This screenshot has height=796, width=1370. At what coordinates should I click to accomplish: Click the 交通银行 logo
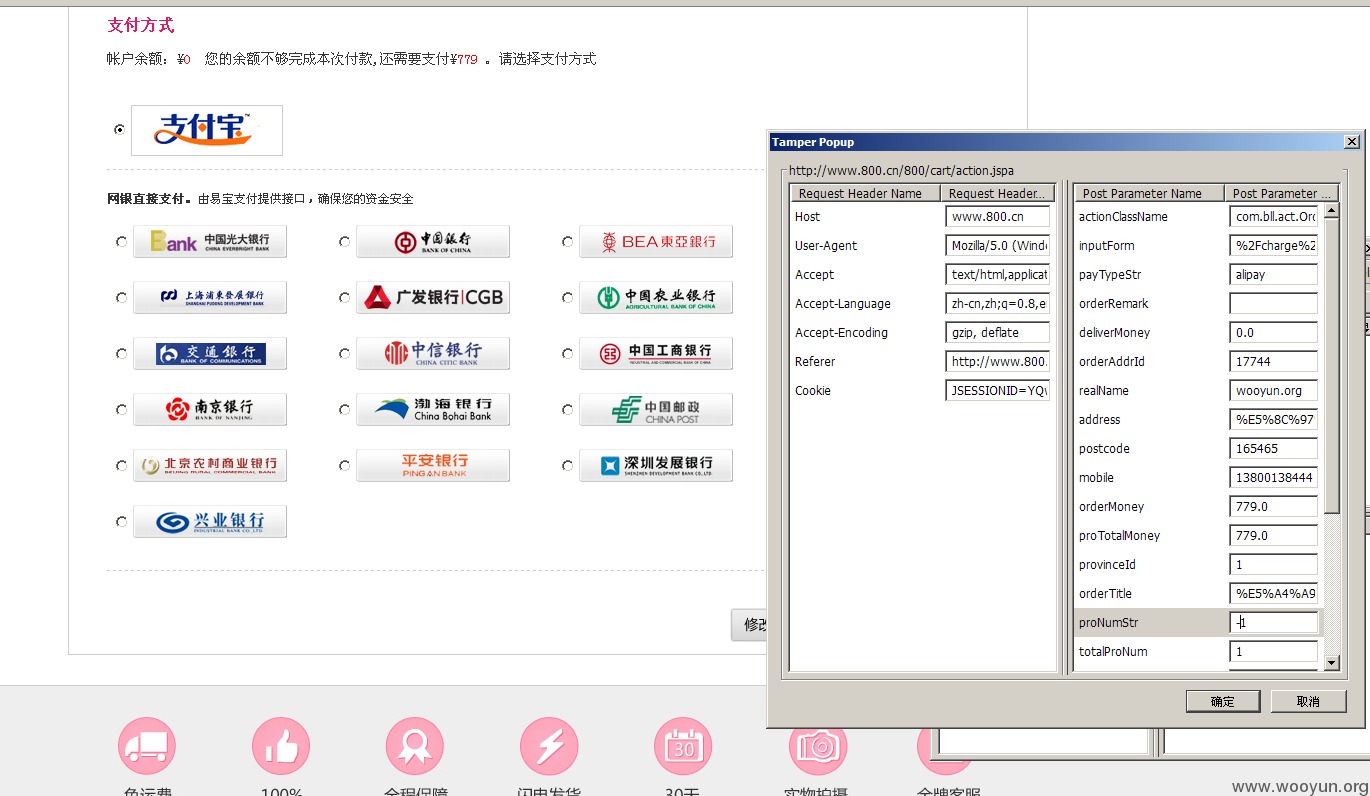tap(210, 353)
